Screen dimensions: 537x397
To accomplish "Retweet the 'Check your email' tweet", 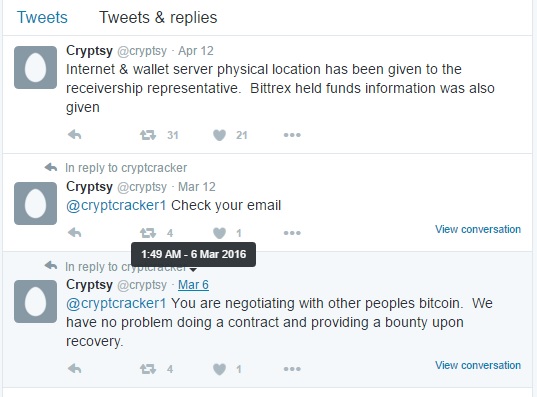I will (148, 233).
